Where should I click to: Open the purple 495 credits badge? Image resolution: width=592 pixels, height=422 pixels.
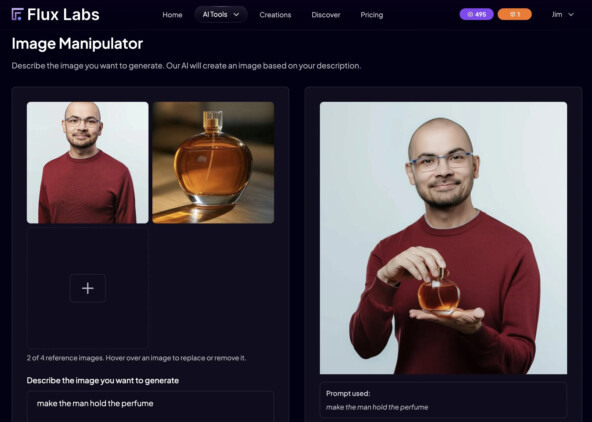(476, 14)
